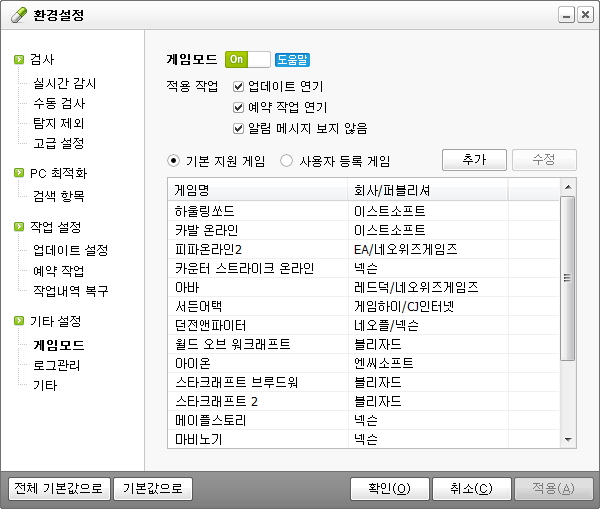Click the arrow icon beside 작업 설정
Screen dimensions: 600x509
click(19, 228)
